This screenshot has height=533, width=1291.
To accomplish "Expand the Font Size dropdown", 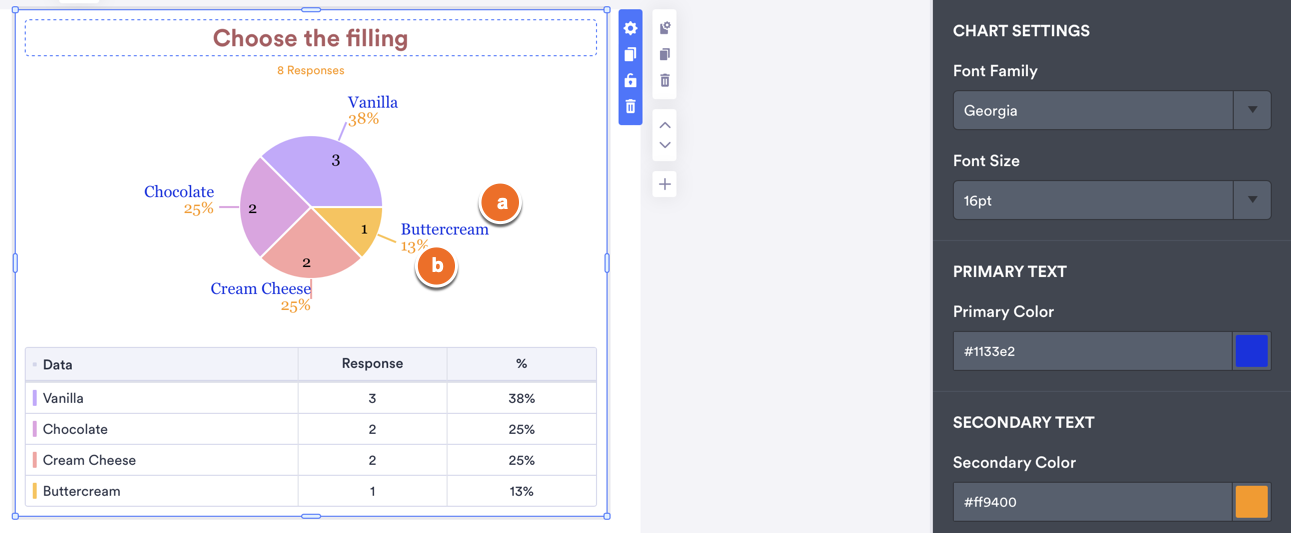I will point(1111,200).
